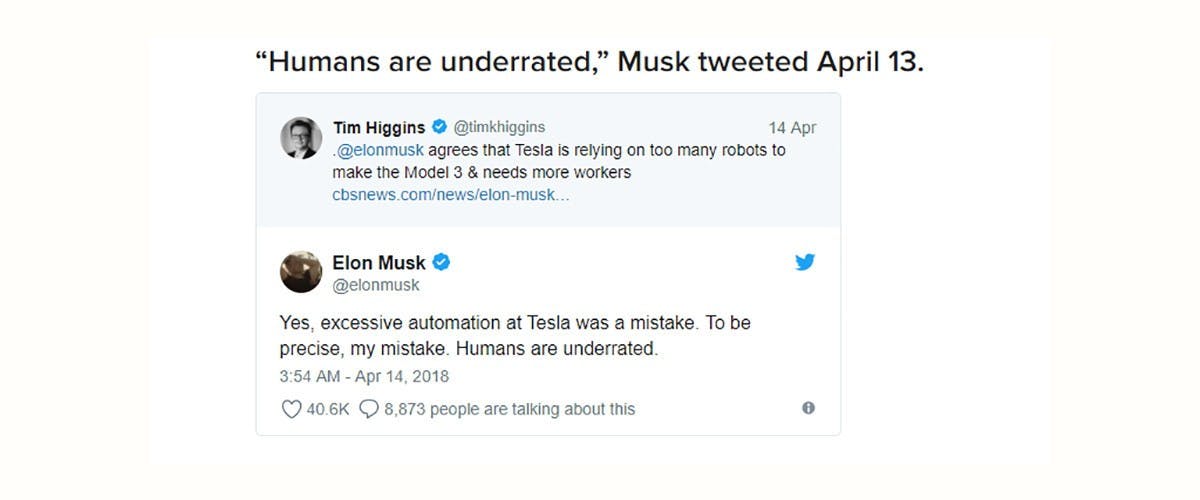Screen dimensions: 1200x500
Task: Click the @timkhiggins handle
Action: coord(499,127)
